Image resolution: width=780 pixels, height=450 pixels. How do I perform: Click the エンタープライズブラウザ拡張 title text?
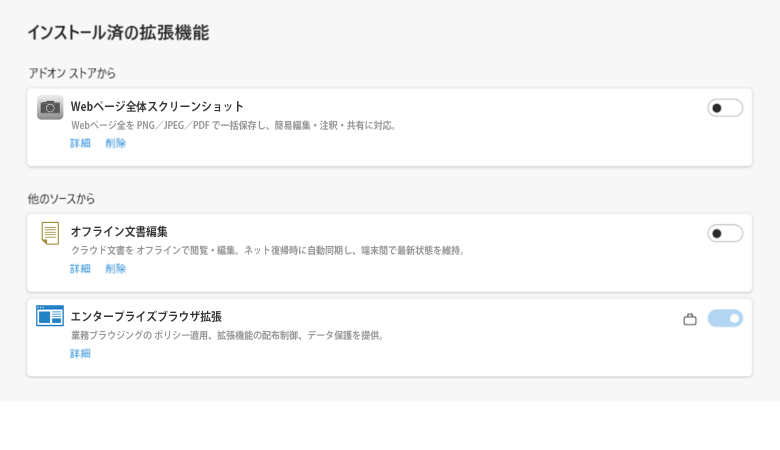[x=146, y=316]
